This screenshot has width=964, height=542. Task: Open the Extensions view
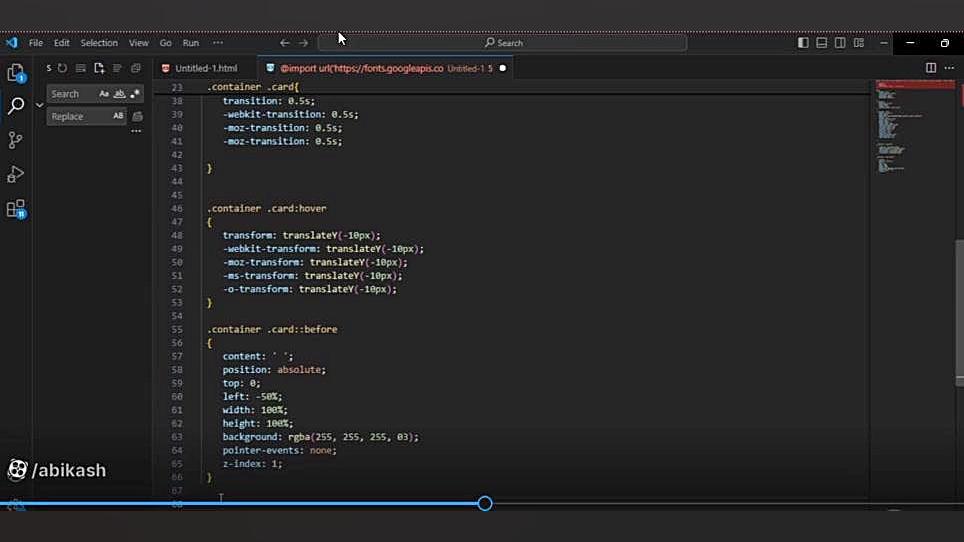pyautogui.click(x=15, y=209)
